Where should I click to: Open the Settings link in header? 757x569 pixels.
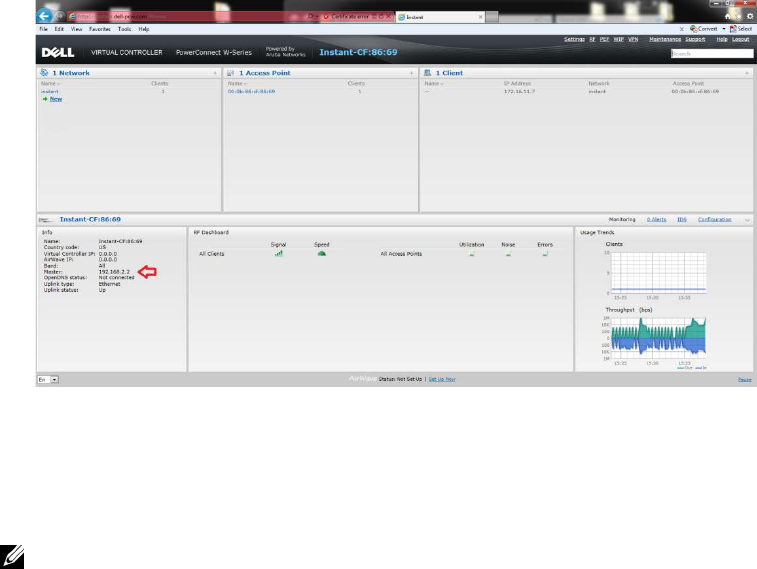click(574, 39)
